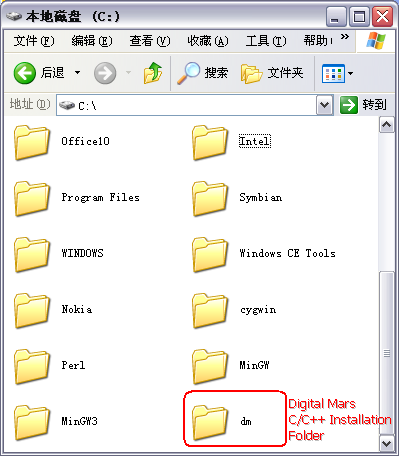Viewport: 399px width, 456px height.
Task: Open the Views dropdown arrow
Action: click(x=350, y=73)
